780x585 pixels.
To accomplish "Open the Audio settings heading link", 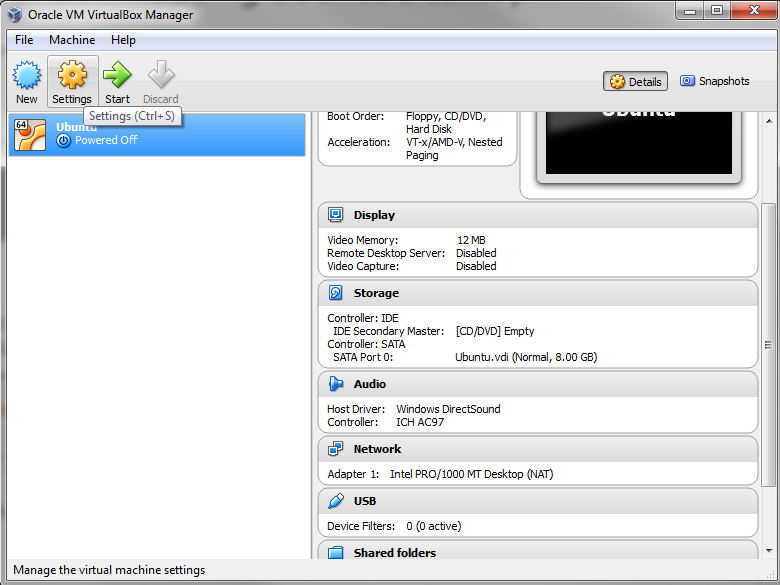I will (x=370, y=384).
